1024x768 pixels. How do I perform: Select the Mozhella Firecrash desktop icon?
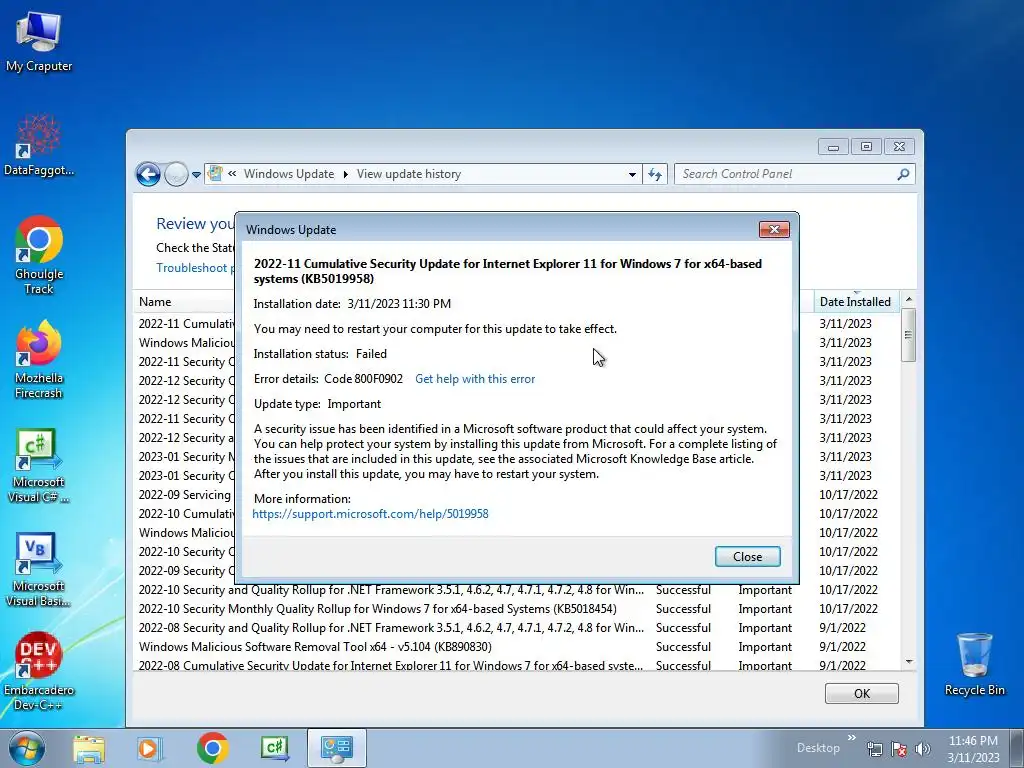39,359
